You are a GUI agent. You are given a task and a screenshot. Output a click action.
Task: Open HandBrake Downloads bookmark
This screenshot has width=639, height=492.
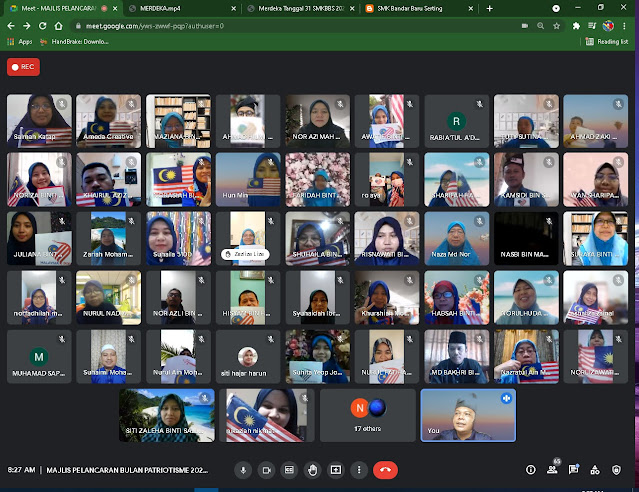pos(74,42)
